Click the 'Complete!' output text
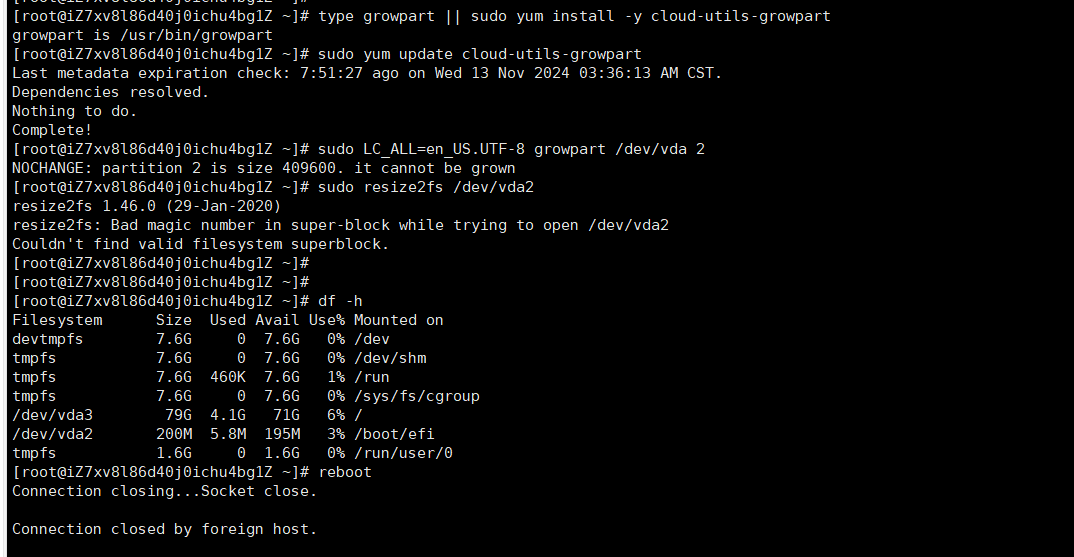Image resolution: width=1074 pixels, height=557 pixels. (52, 130)
